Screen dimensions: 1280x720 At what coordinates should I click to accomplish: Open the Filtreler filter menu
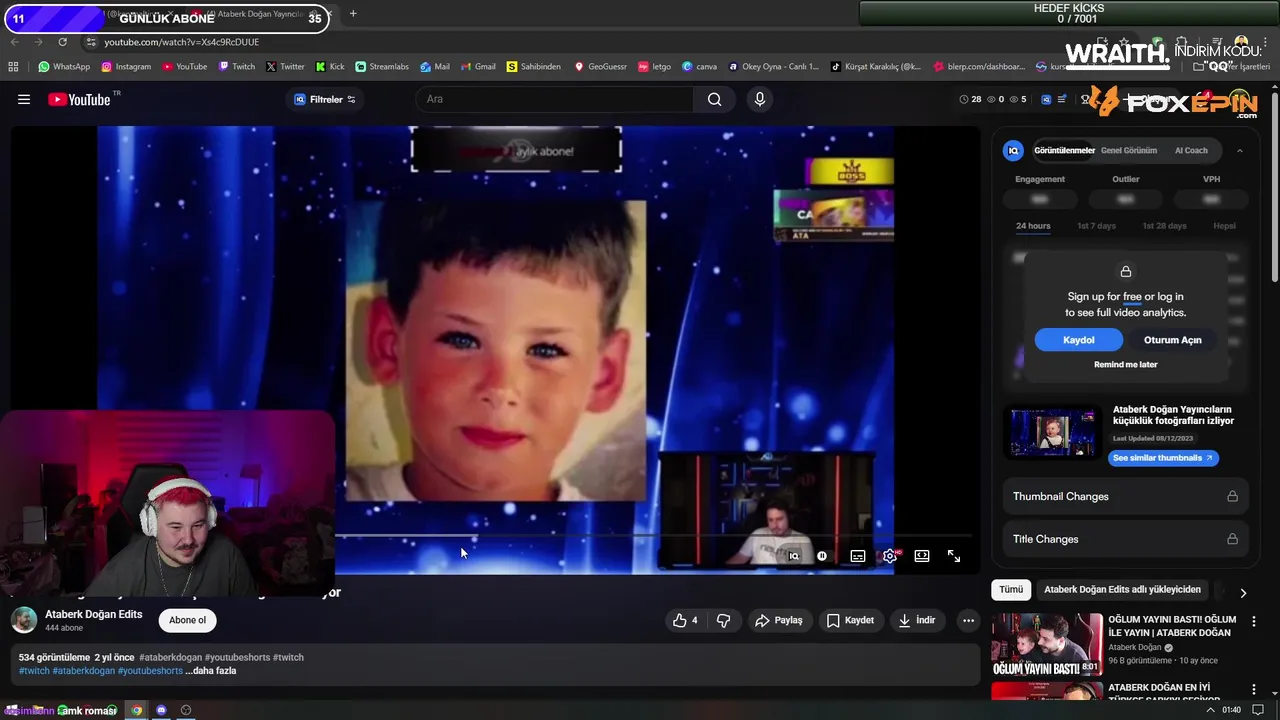pos(325,99)
